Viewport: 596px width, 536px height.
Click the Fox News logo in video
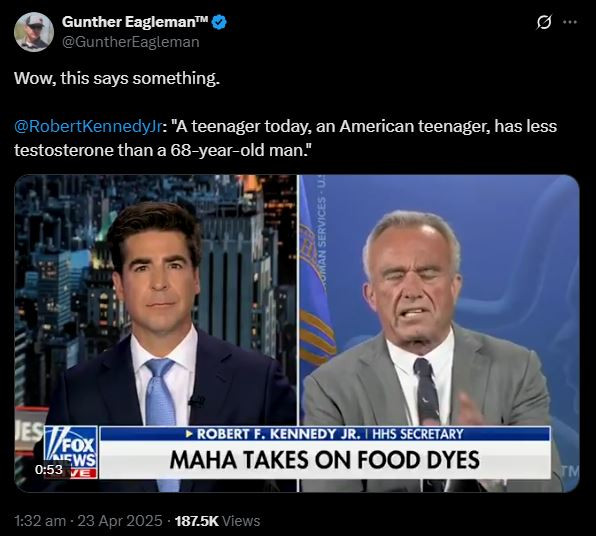tap(71, 449)
